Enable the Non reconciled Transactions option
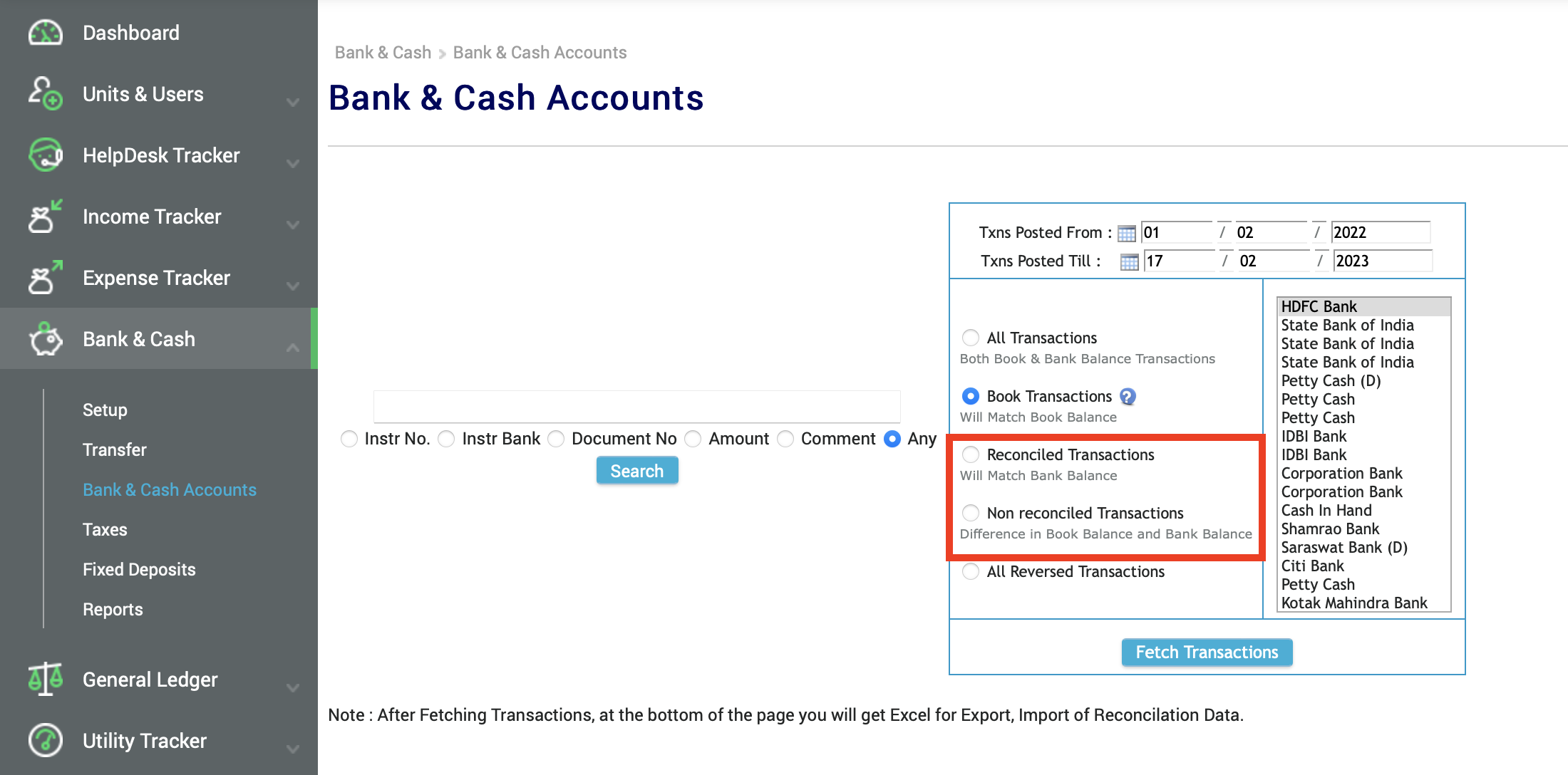The width and height of the screenshot is (1568, 775). coord(970,513)
